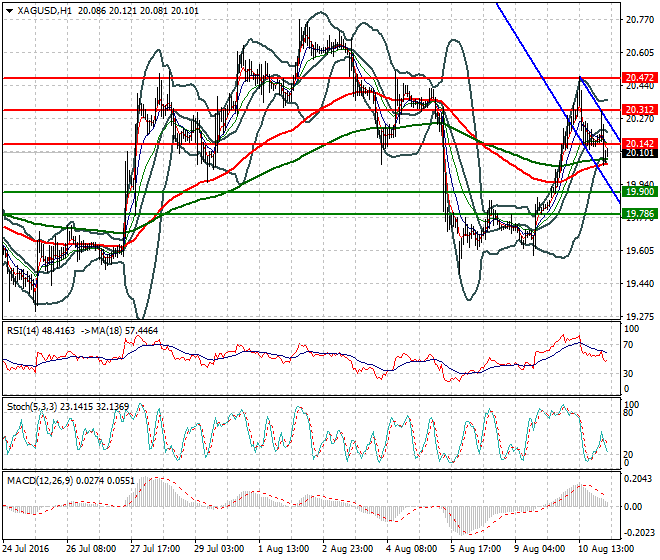The image size is (660, 560).
Task: Click the MACD scale value 0.2043
Action: coord(639,479)
